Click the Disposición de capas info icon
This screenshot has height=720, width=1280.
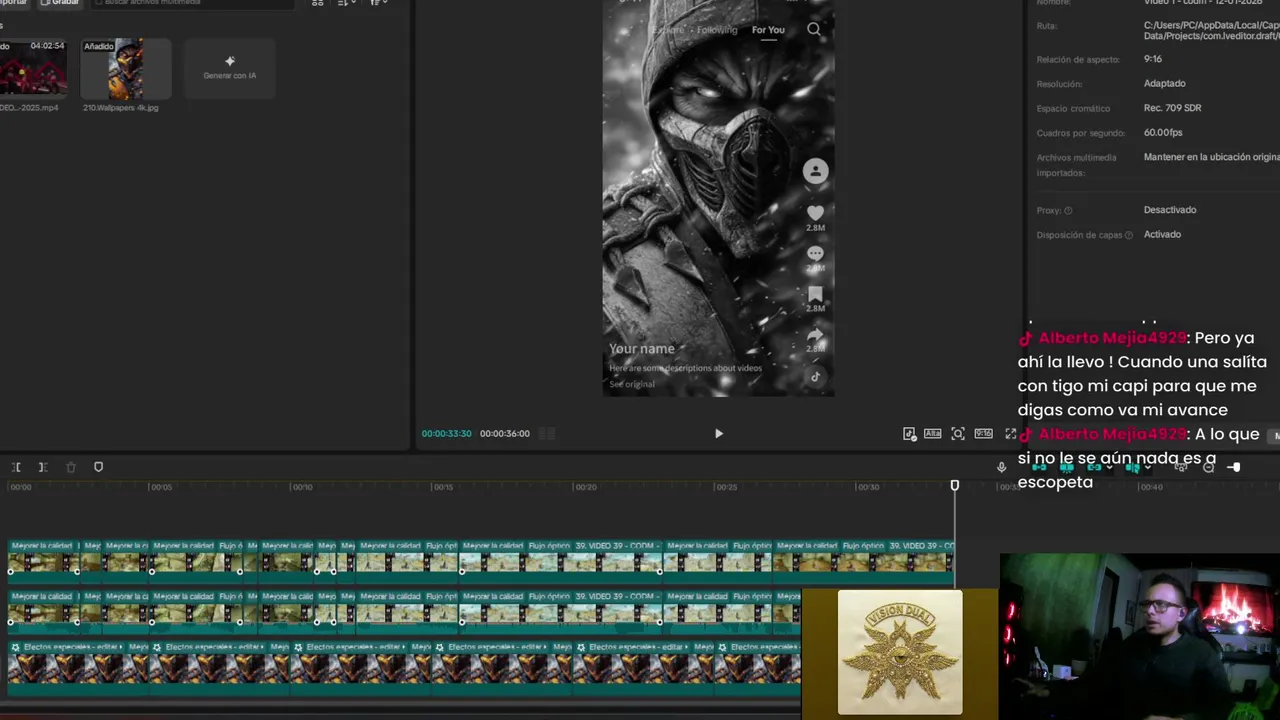[1129, 235]
